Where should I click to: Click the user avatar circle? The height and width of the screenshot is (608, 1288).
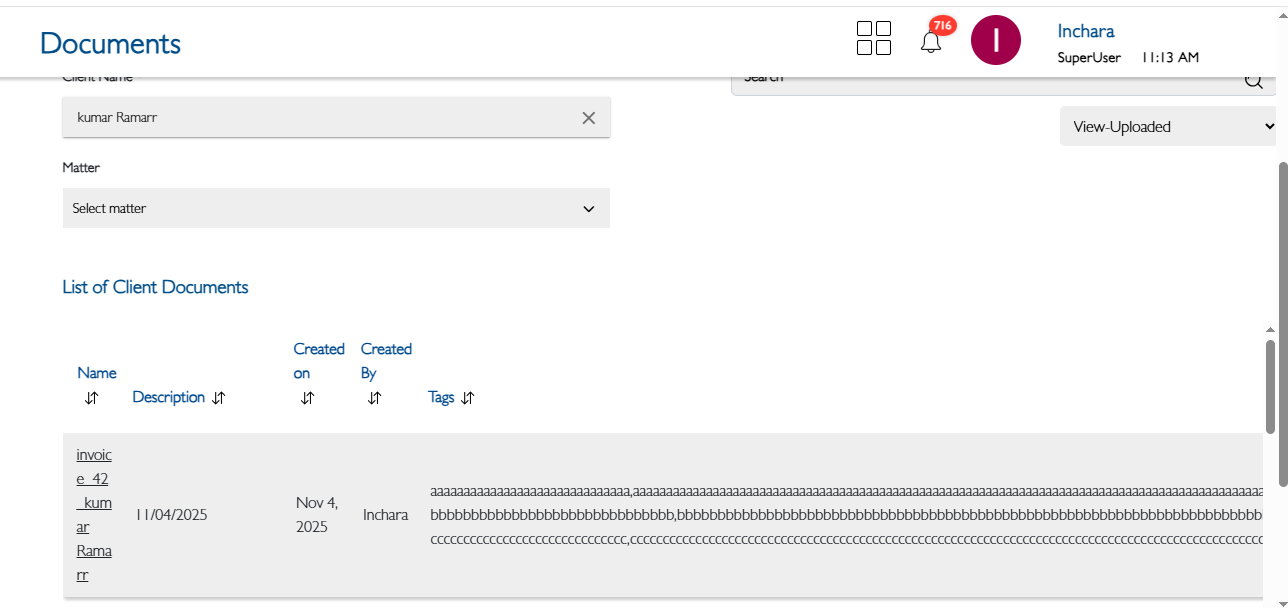pyautogui.click(x=995, y=41)
